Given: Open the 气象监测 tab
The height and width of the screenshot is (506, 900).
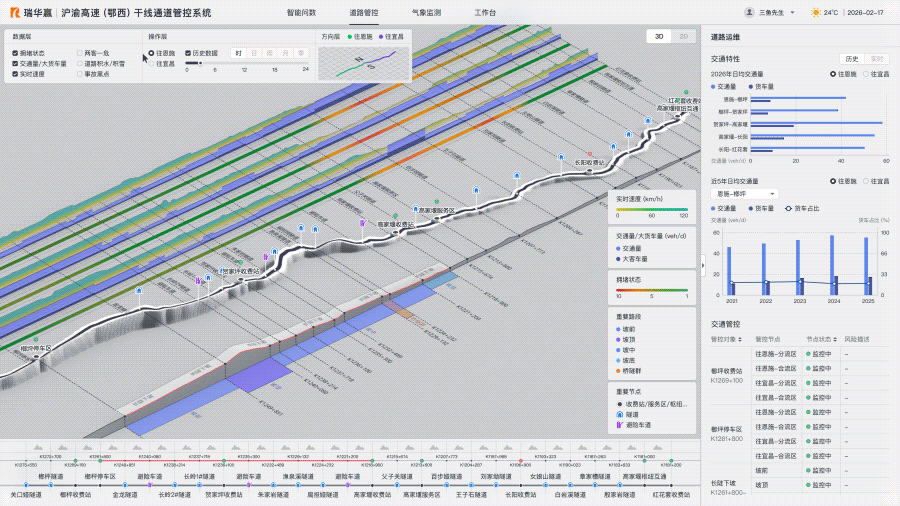Looking at the screenshot, I should click(x=426, y=13).
